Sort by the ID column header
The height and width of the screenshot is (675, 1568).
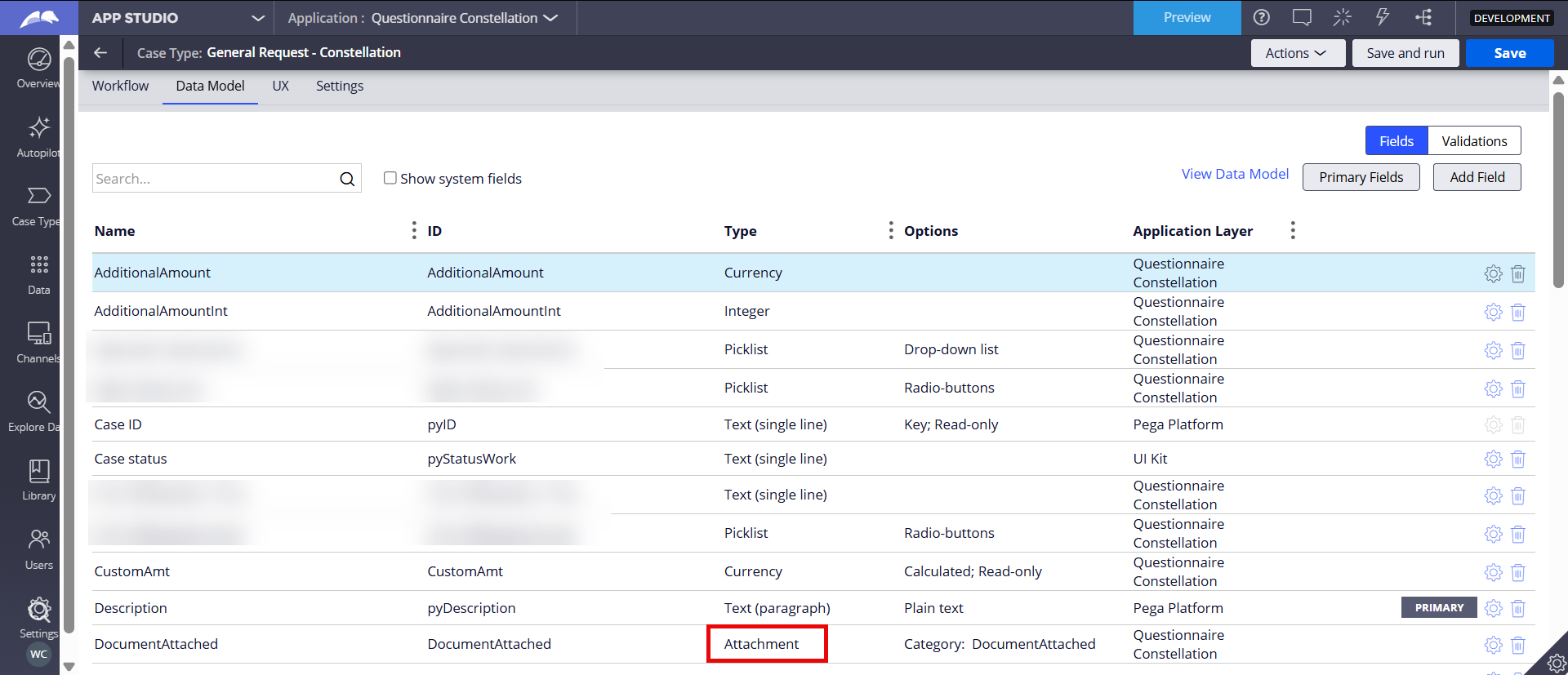pyautogui.click(x=434, y=231)
